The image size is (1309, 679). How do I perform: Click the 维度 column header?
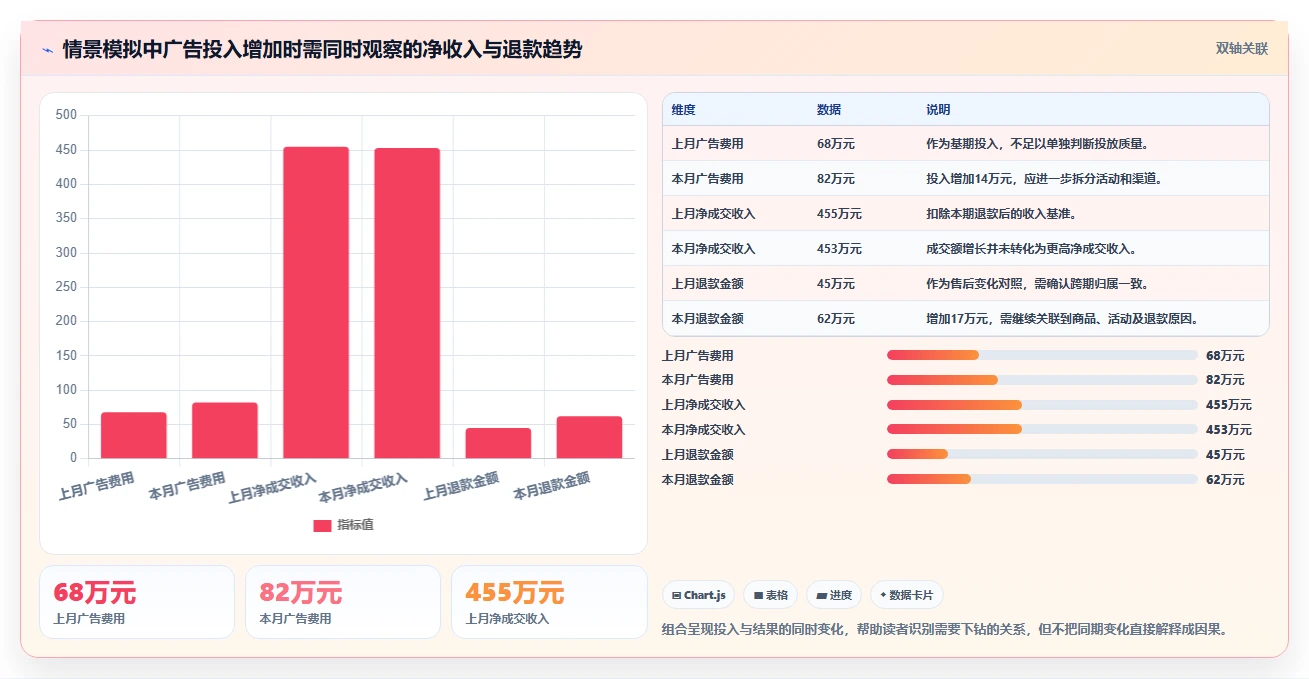click(x=684, y=110)
